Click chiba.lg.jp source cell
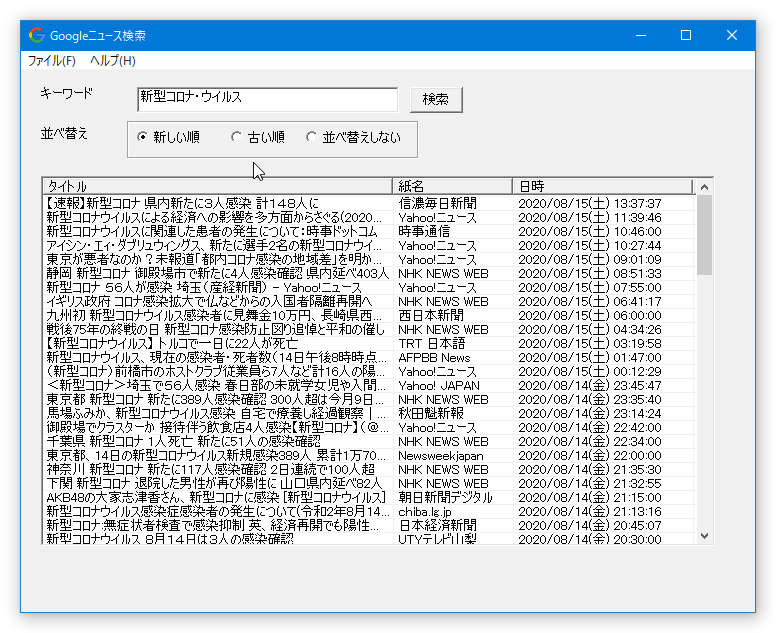Image resolution: width=776 pixels, height=633 pixels. (425, 511)
